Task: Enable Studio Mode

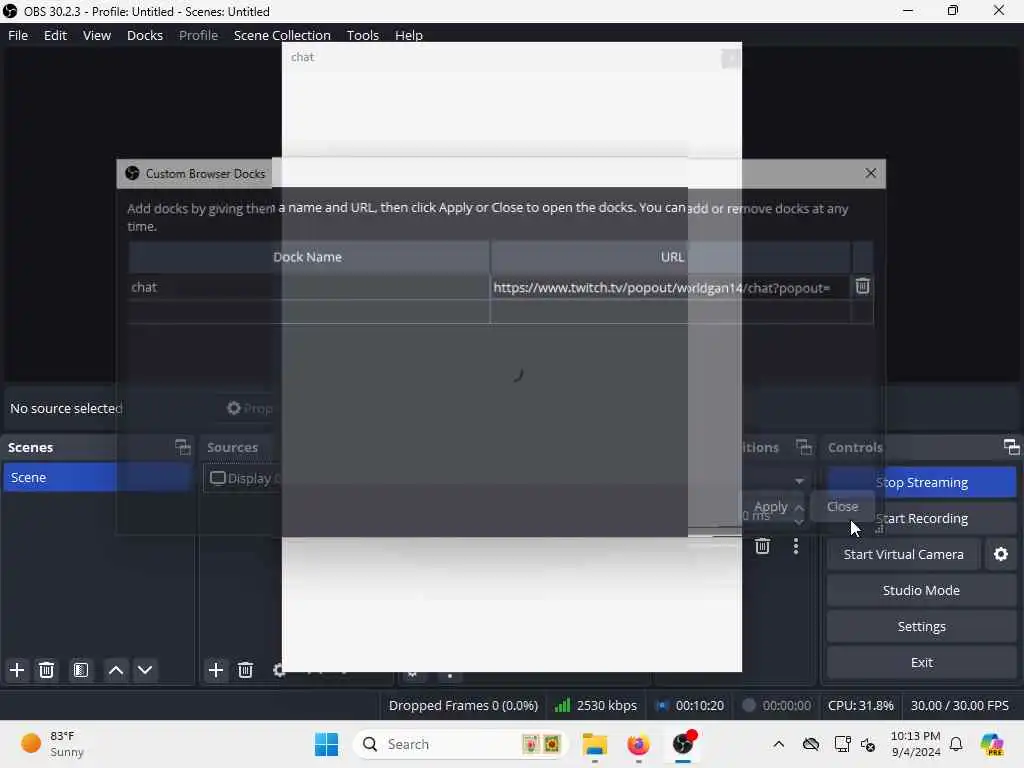Action: click(x=921, y=590)
